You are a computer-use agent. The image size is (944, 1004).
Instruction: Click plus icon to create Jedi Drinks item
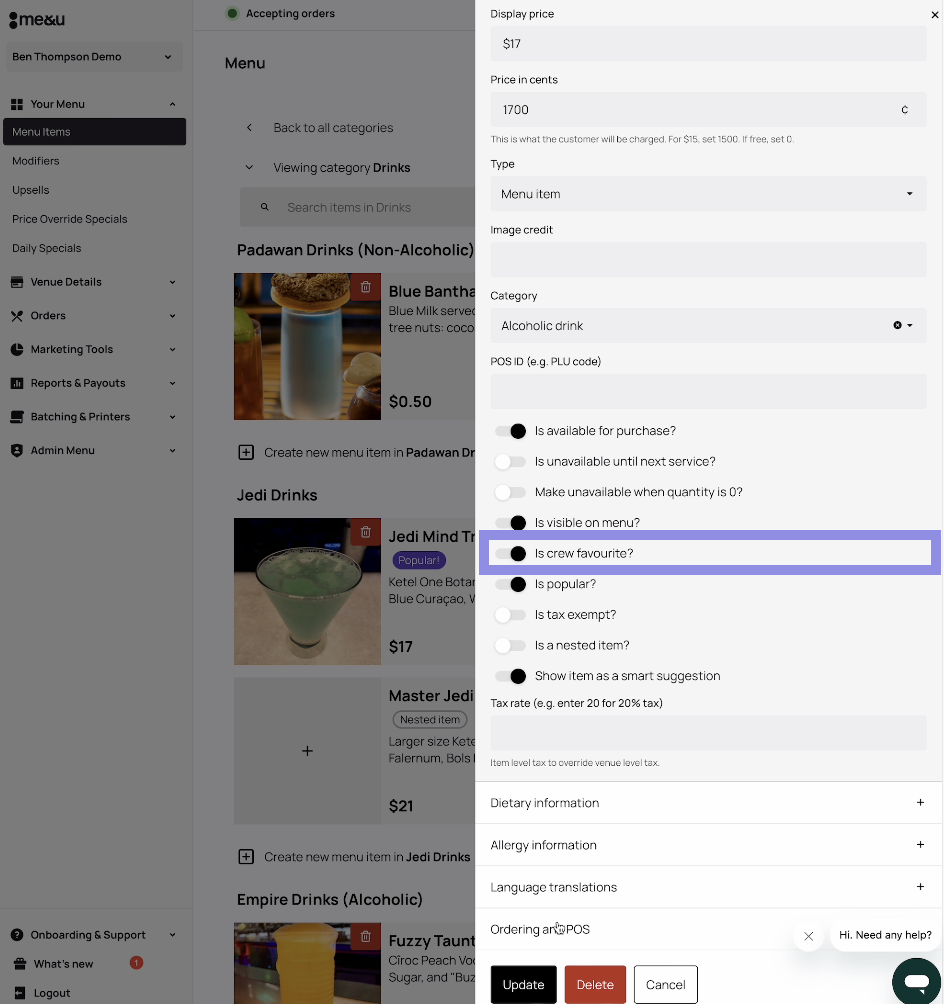(246, 857)
